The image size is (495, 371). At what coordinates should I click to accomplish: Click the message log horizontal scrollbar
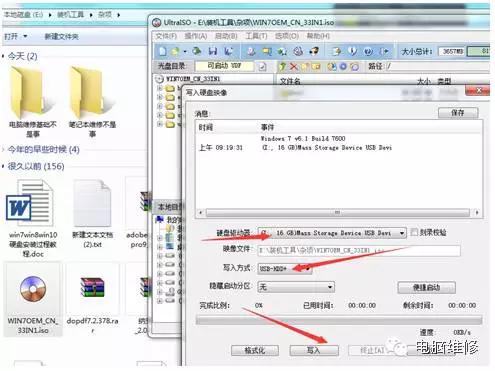(x=338, y=212)
